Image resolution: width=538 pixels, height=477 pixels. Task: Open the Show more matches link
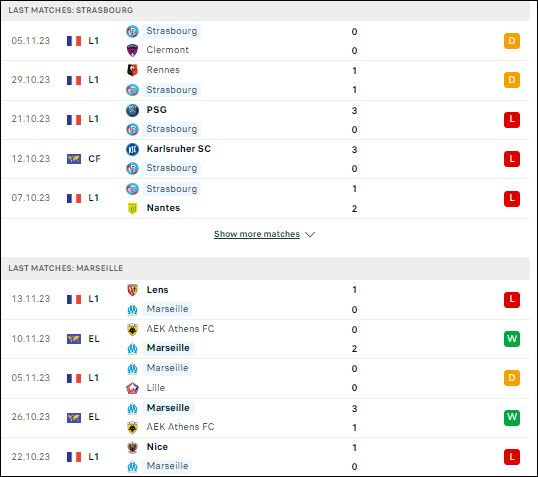tap(257, 234)
